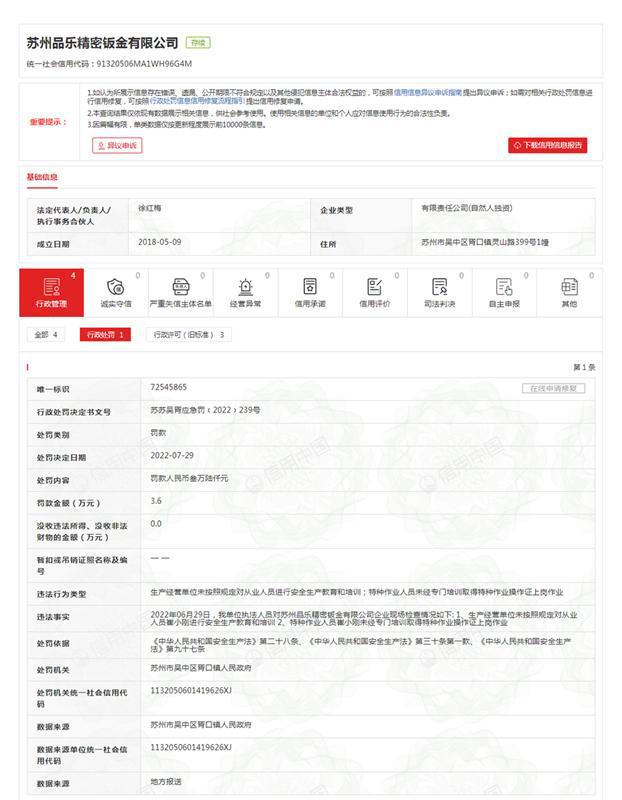Select the 没收 amount value 0.0
The image size is (622, 800).
click(156, 523)
